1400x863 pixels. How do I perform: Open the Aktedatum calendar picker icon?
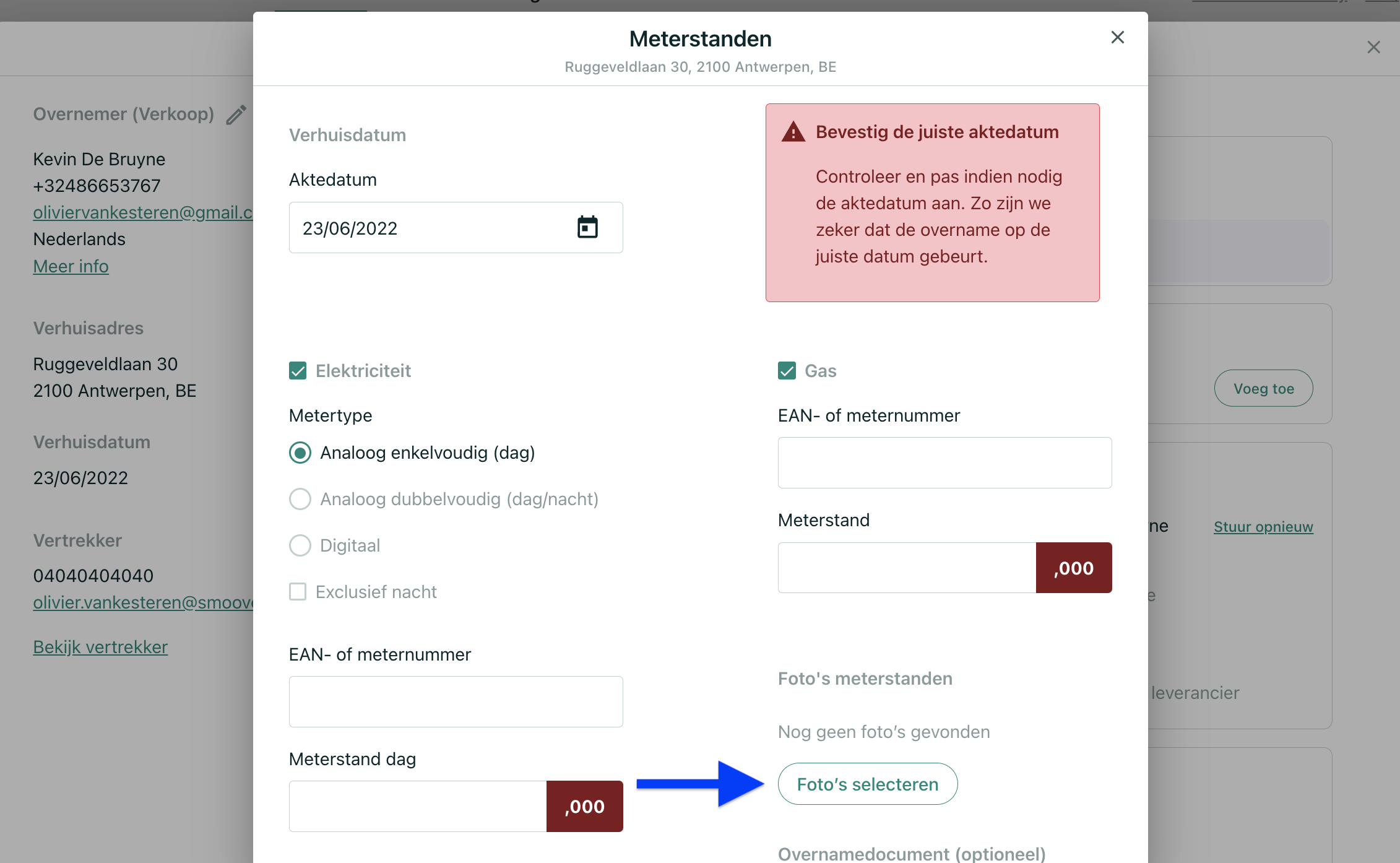[x=587, y=227]
